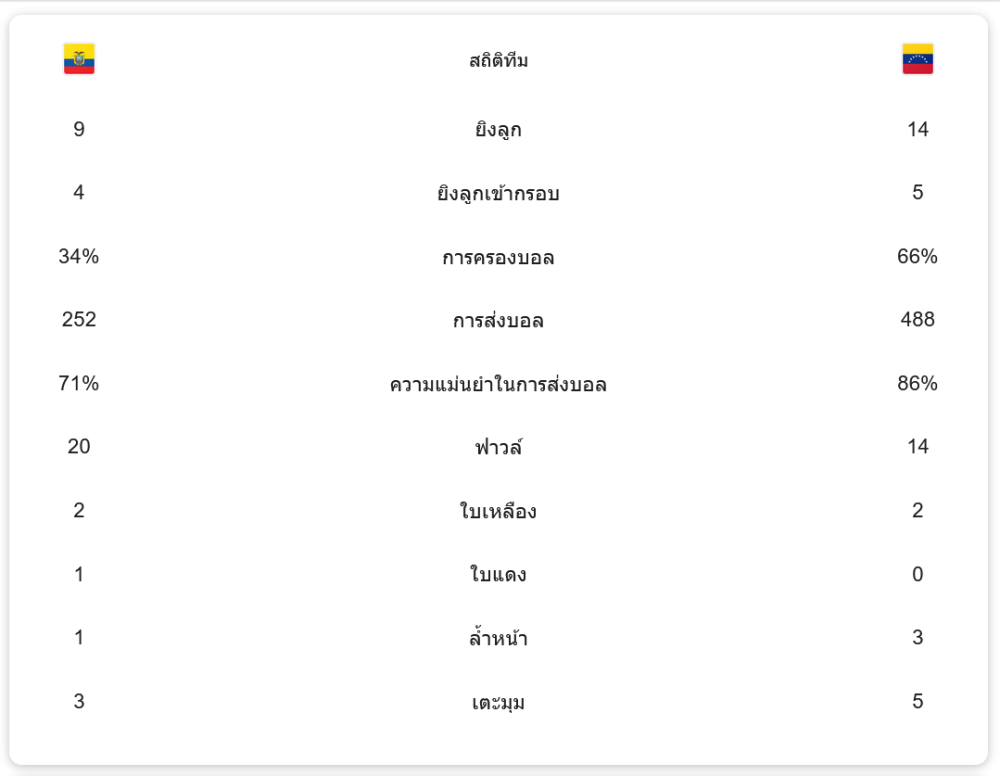Click the Ecuador flag icon

click(x=79, y=59)
